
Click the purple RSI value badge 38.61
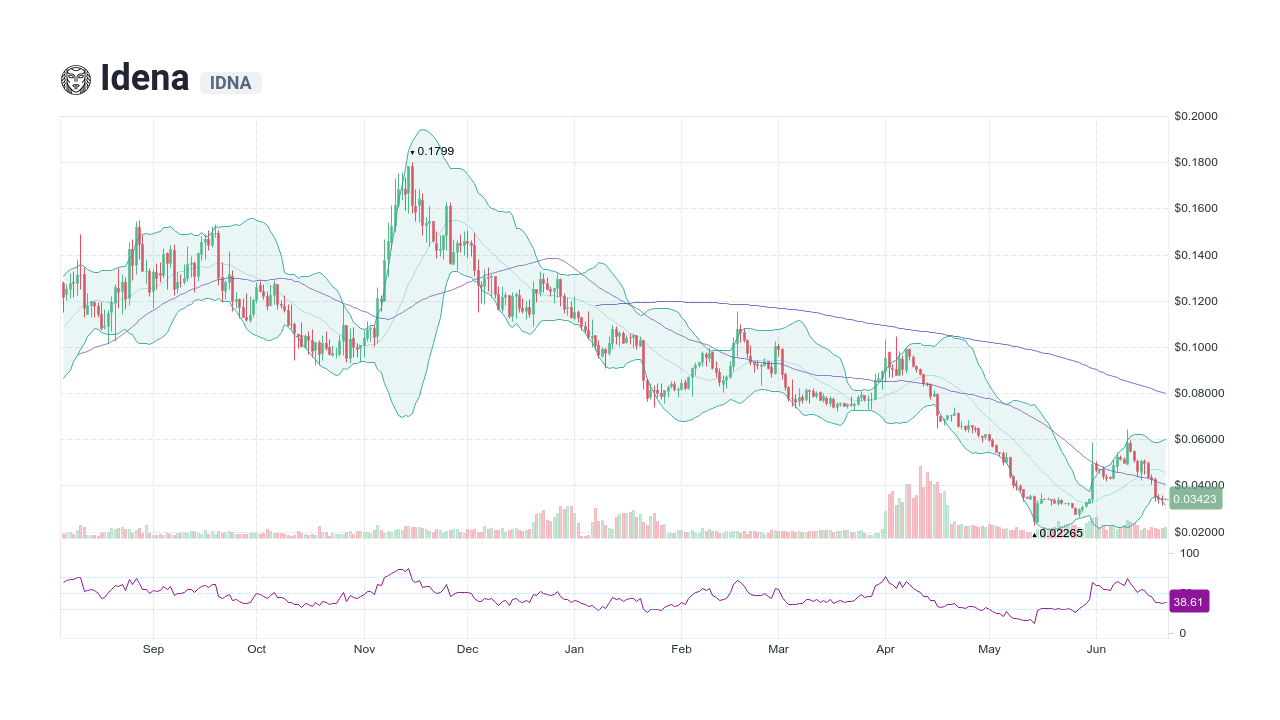(1190, 601)
